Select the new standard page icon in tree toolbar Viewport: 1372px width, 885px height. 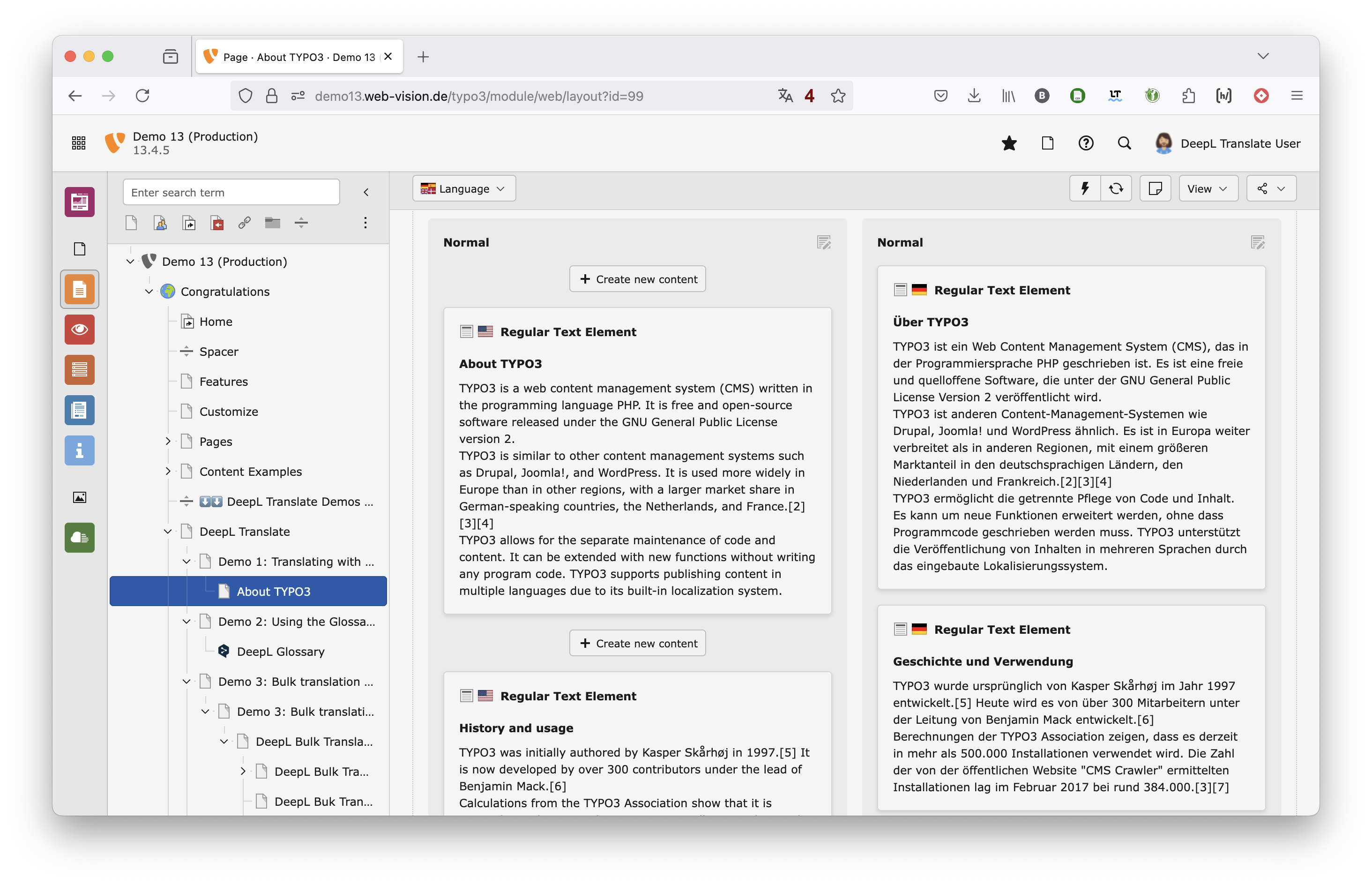click(x=132, y=223)
